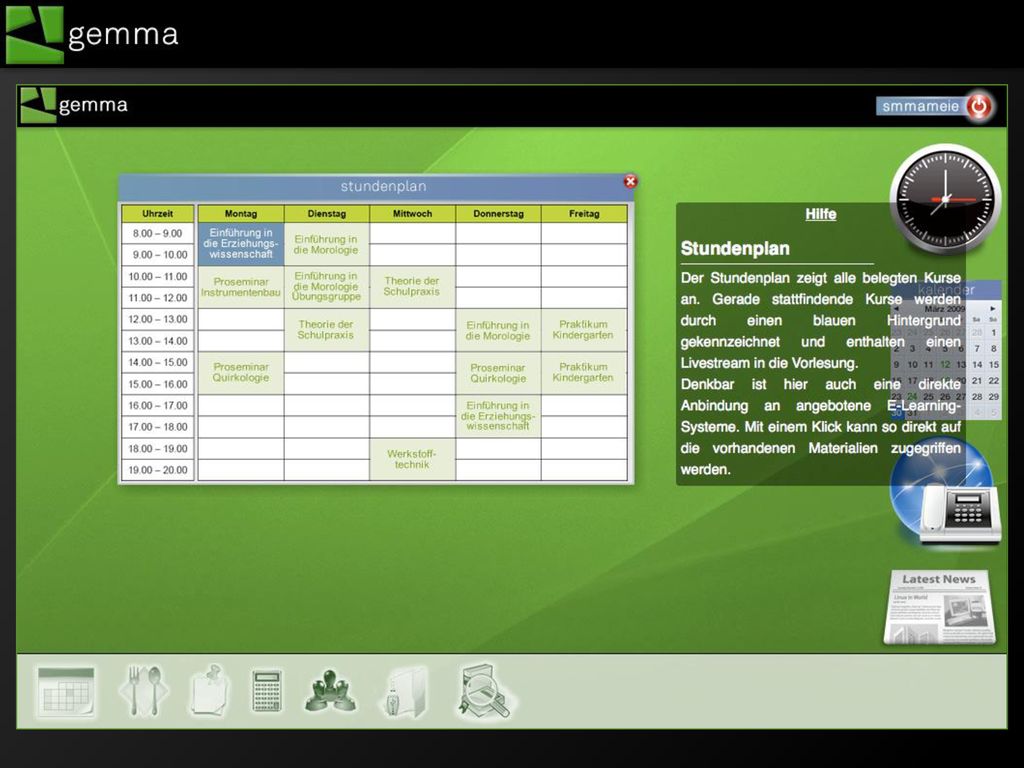Click the small gemma logo inside the desktop
The image size is (1024, 768).
(x=74, y=105)
